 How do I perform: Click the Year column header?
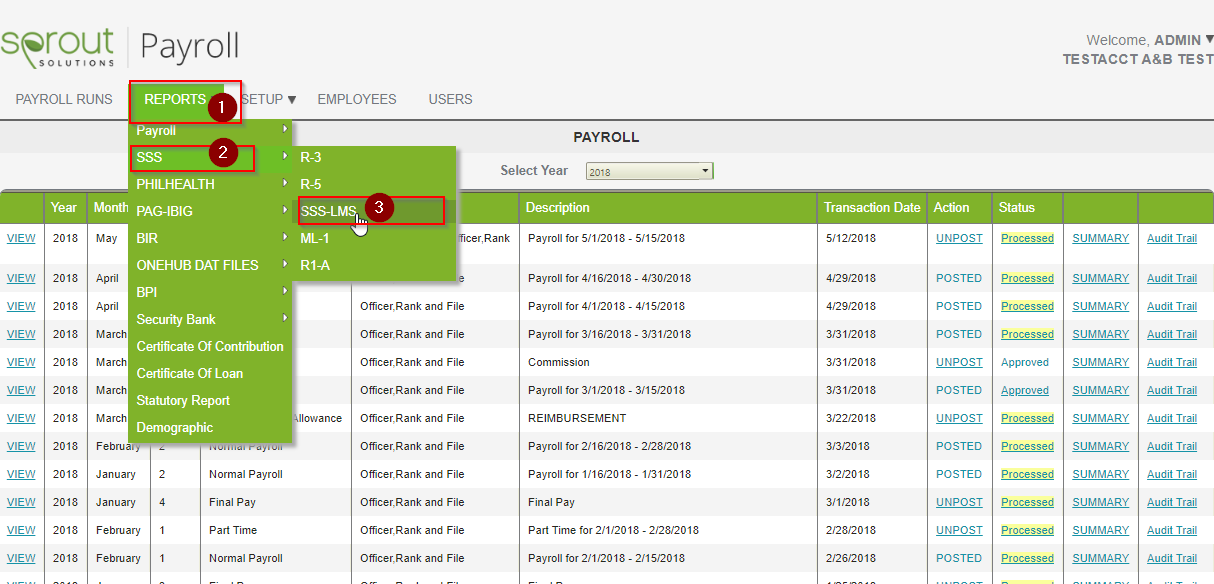click(64, 207)
